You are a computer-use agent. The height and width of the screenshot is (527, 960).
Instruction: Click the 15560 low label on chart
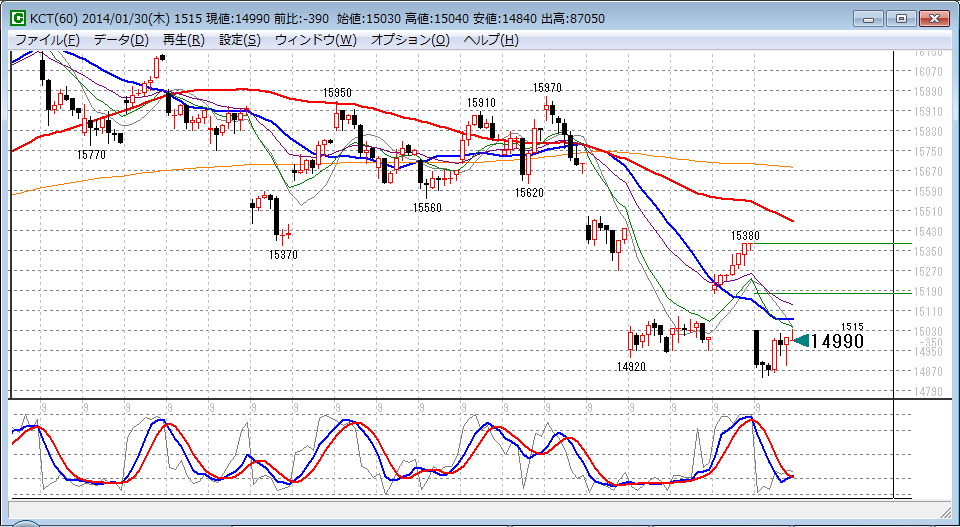427,207
